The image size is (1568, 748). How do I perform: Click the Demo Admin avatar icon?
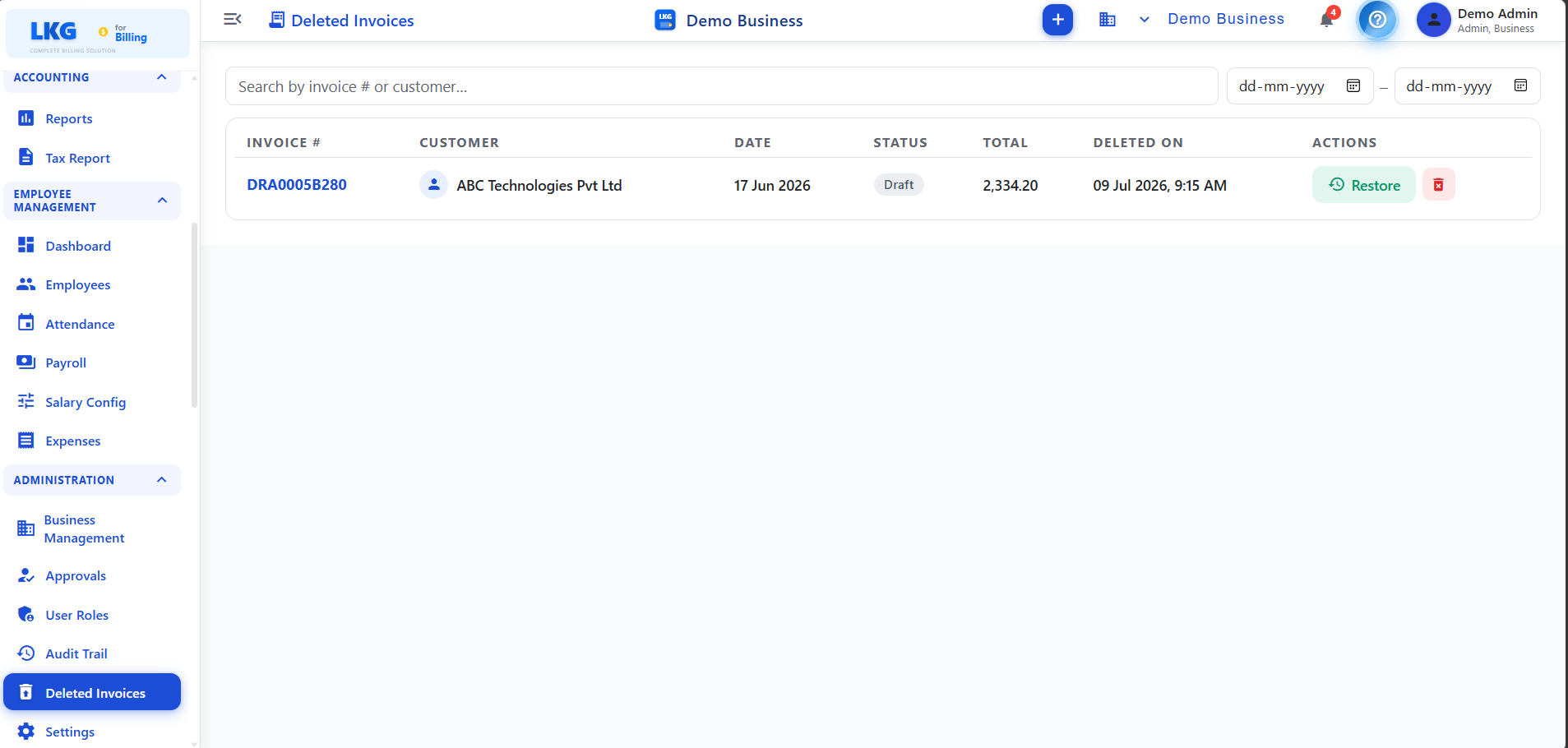coord(1433,20)
